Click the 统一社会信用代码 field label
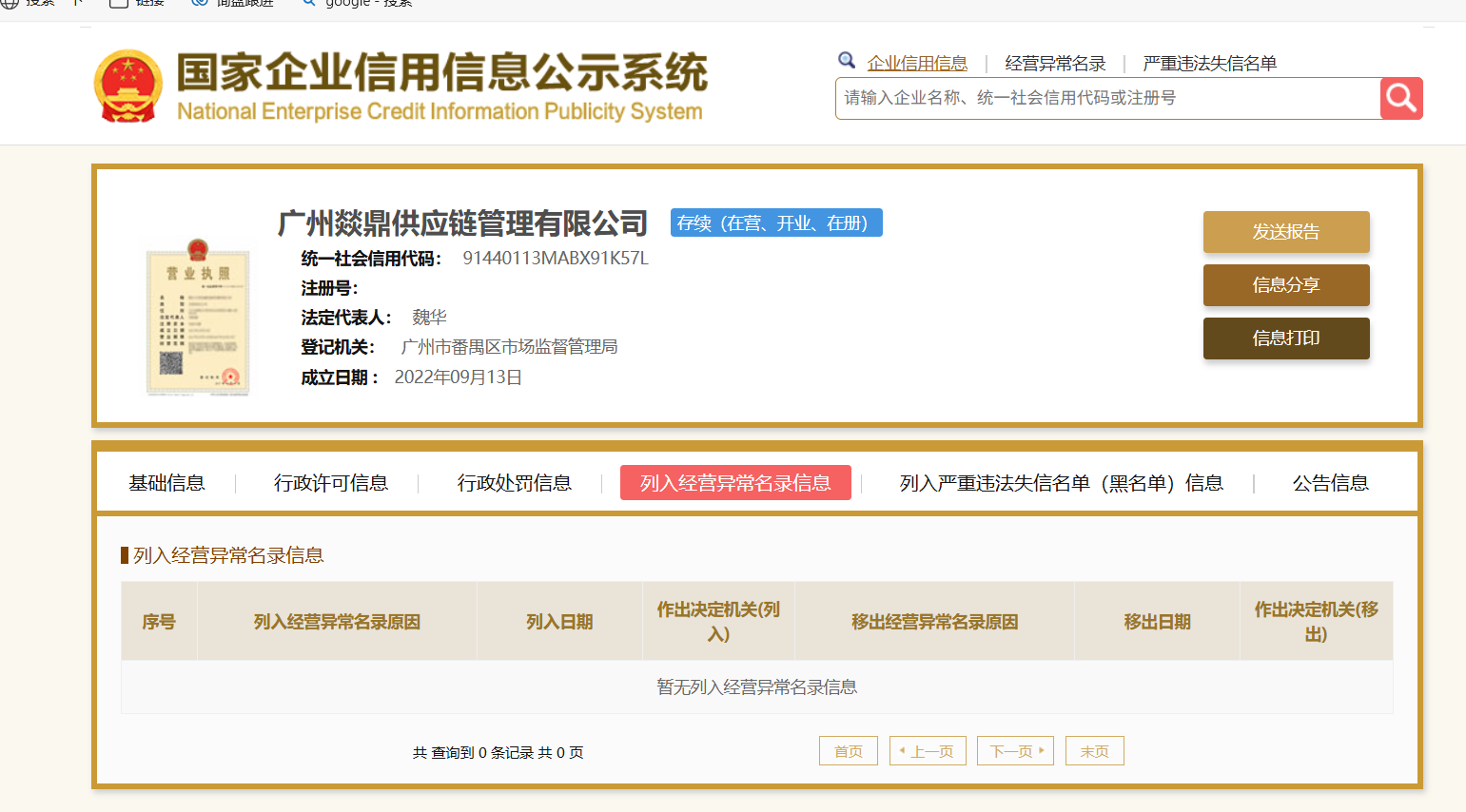1466x812 pixels. point(371,259)
